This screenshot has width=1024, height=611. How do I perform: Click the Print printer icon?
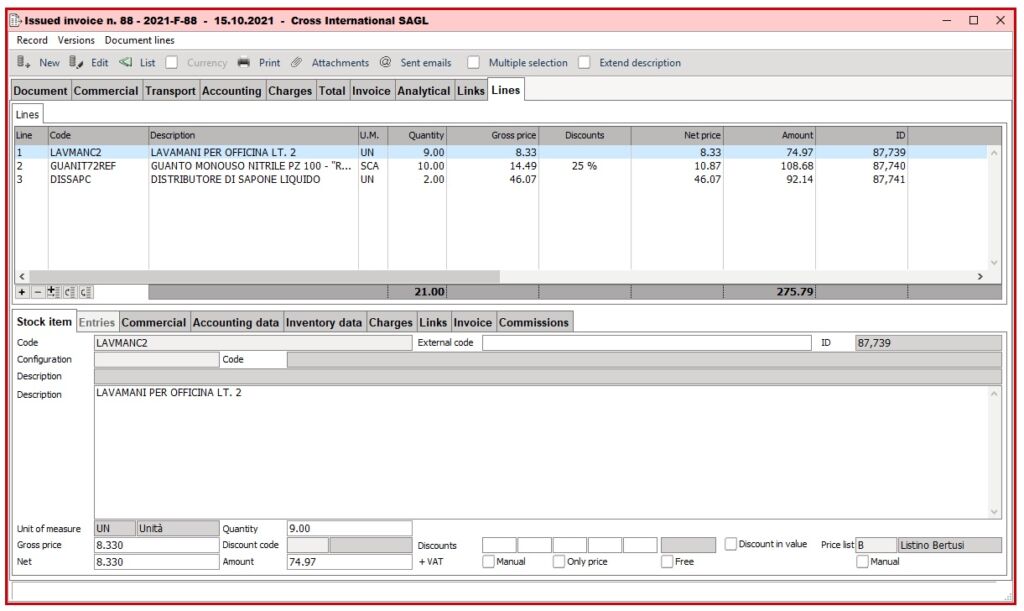pos(244,63)
